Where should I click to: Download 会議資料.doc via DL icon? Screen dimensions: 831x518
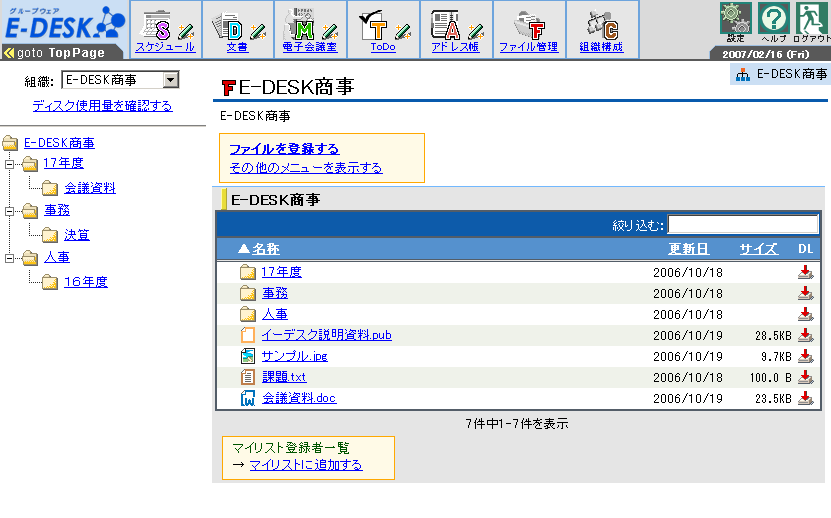click(x=806, y=398)
